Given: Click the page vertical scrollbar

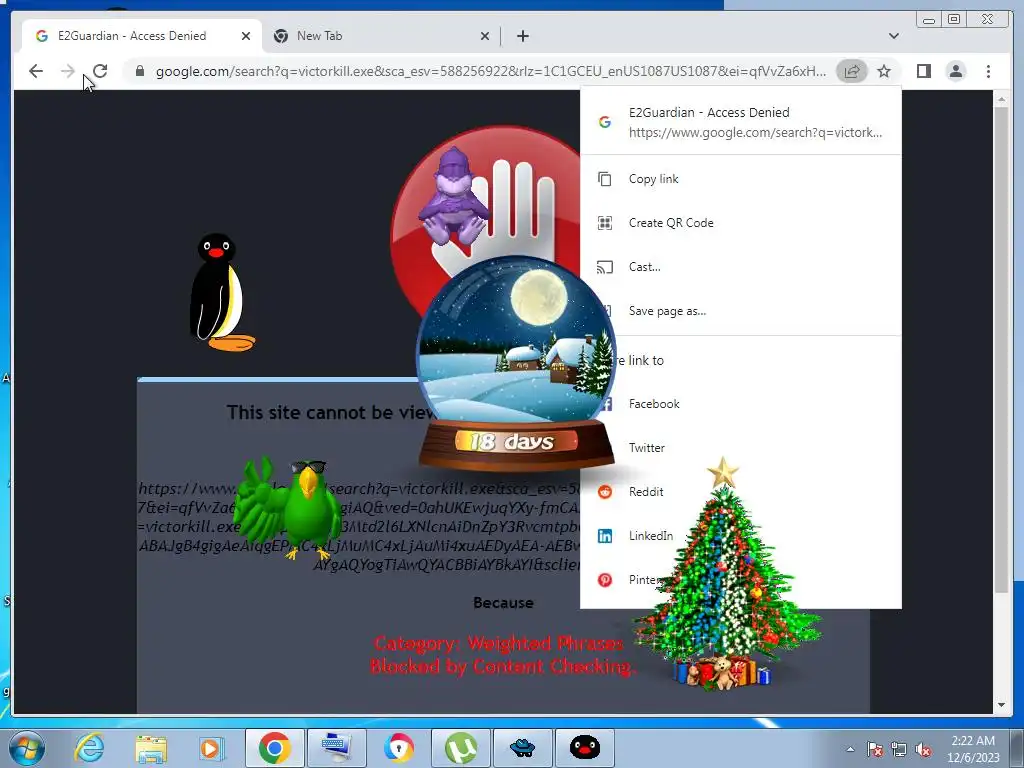Looking at the screenshot, I should click(x=1001, y=349).
